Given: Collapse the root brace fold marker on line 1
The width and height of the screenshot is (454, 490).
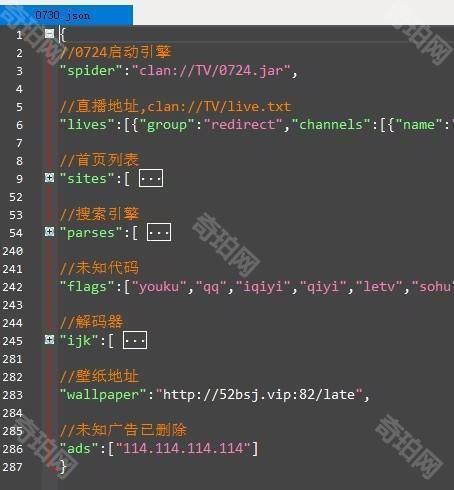Looking at the screenshot, I should (x=49, y=33).
